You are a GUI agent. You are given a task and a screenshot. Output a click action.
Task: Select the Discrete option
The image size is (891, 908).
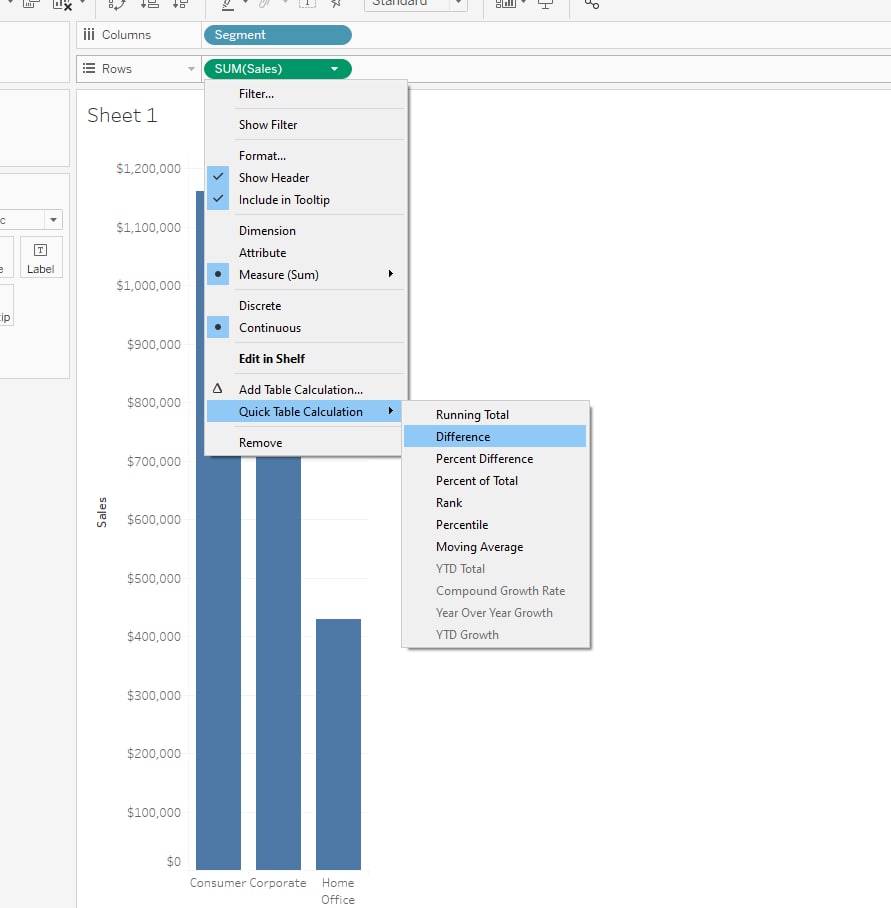[305, 306]
